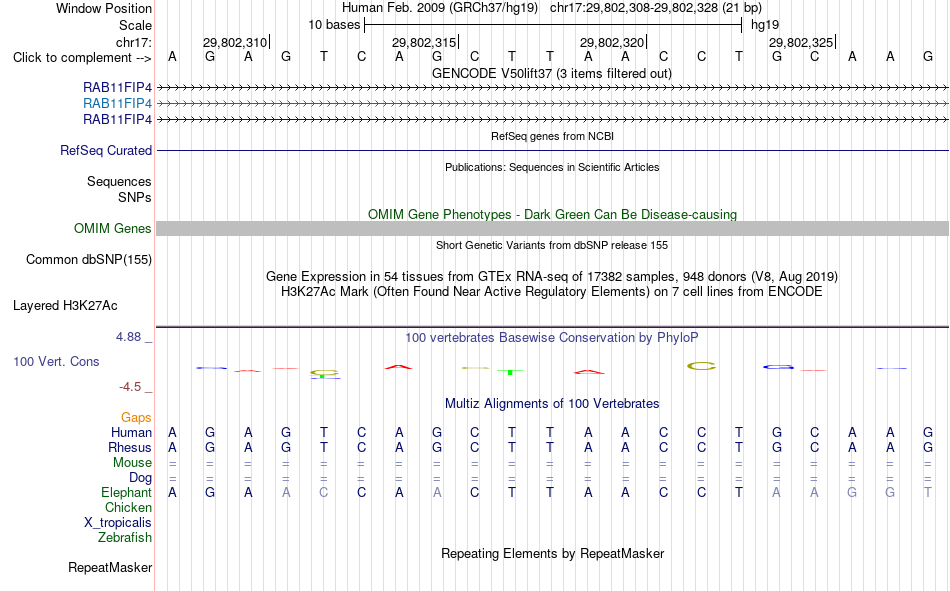The height and width of the screenshot is (591, 950).
Task: Select the Scale track label
Action: (135, 25)
